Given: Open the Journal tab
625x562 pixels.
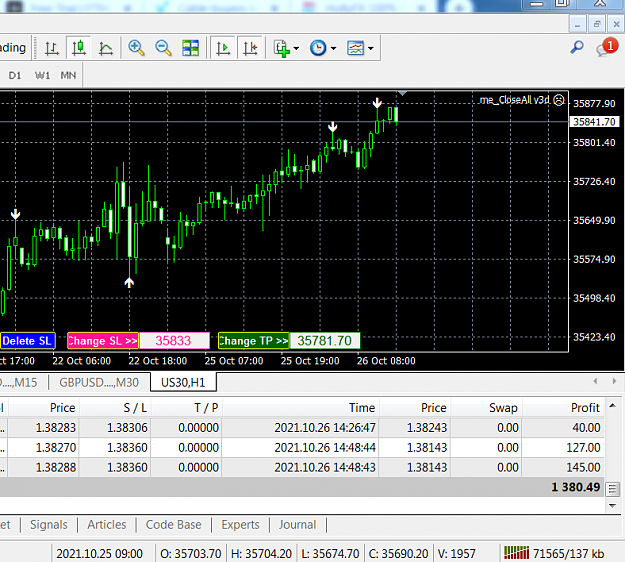Looking at the screenshot, I should point(297,525).
